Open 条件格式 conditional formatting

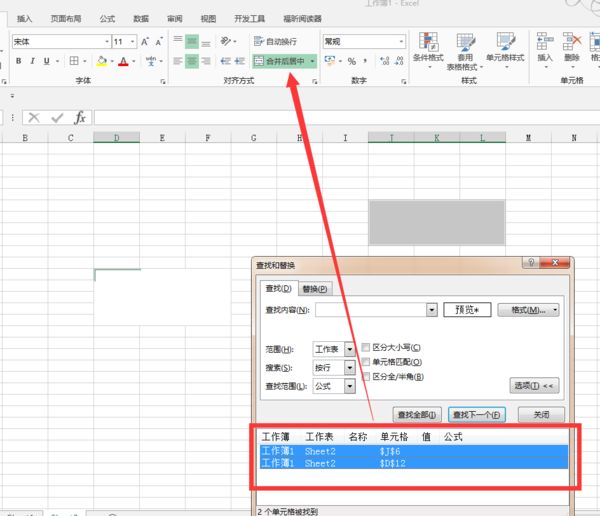[428, 50]
